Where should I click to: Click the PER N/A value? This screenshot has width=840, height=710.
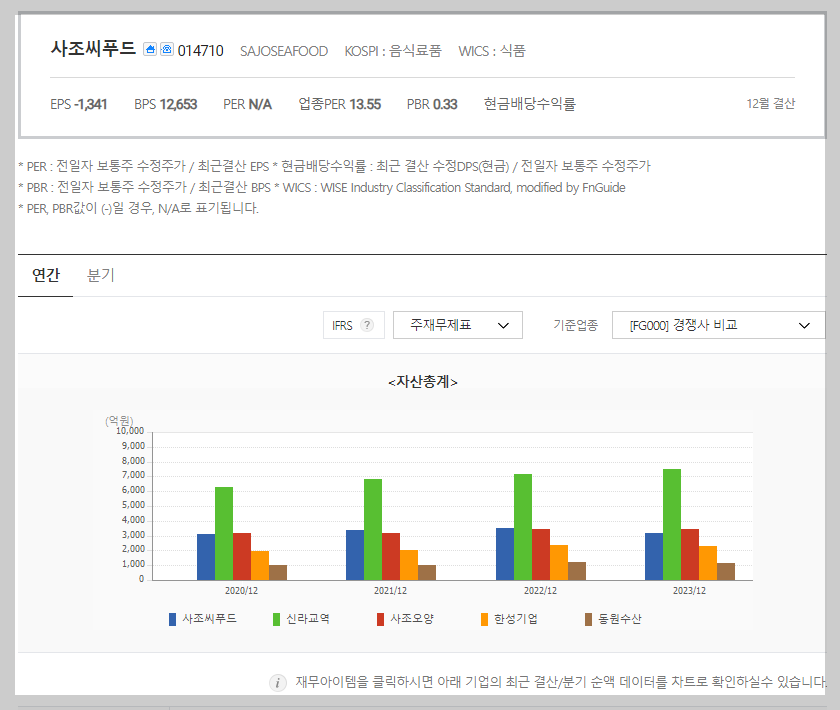point(248,104)
